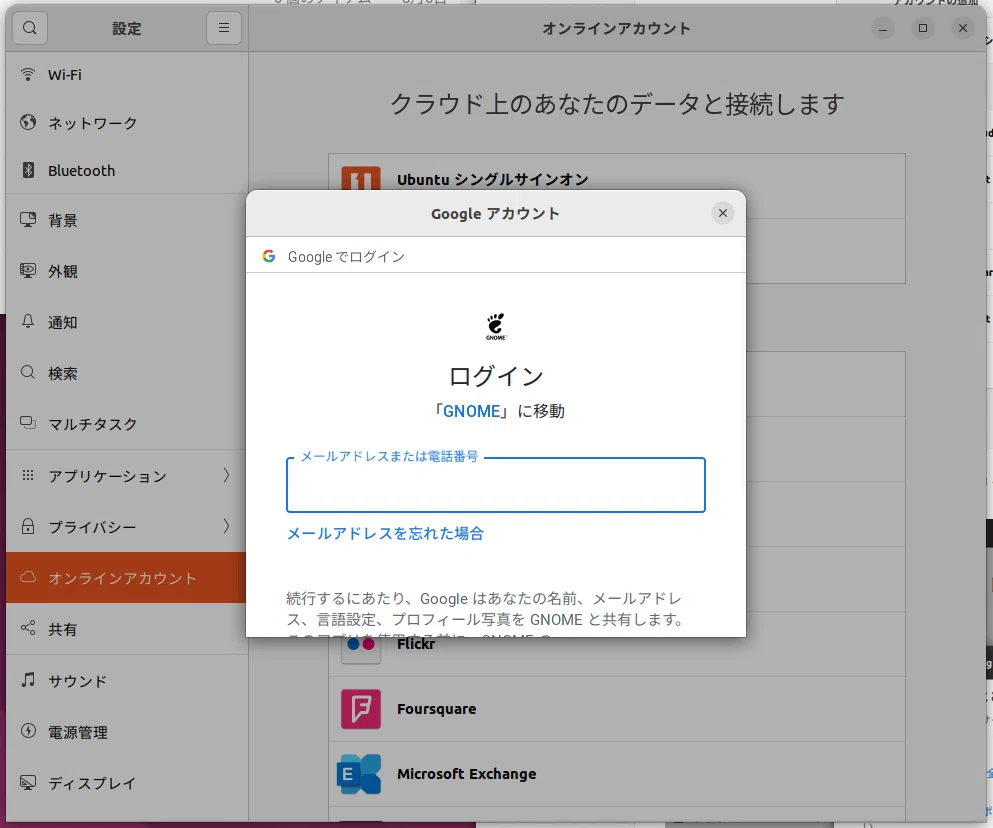Open the hamburger menu in Settings header
Image resolution: width=993 pixels, height=828 pixels.
click(224, 28)
